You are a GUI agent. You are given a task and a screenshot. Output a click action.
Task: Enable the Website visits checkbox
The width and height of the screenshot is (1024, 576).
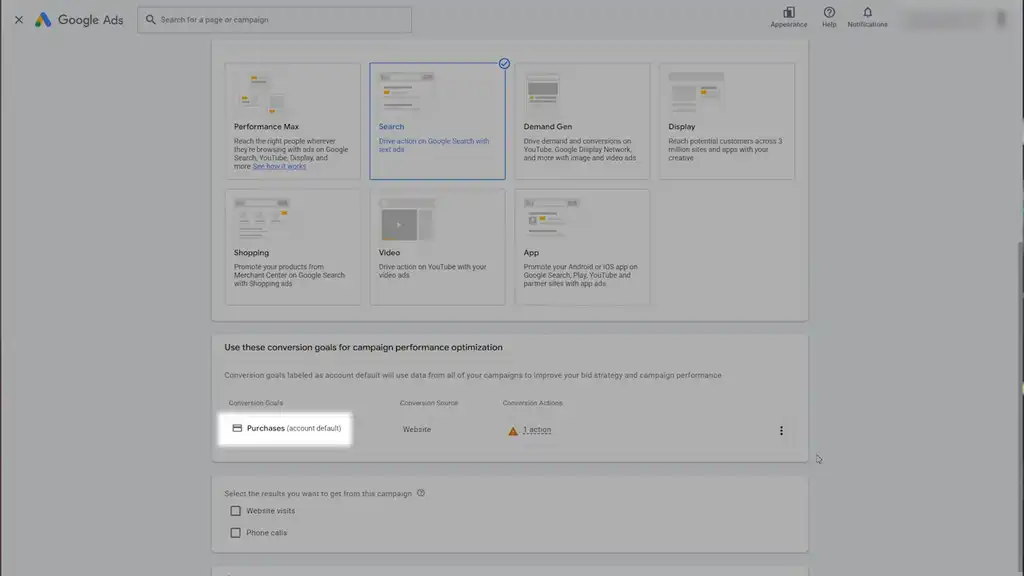235,511
